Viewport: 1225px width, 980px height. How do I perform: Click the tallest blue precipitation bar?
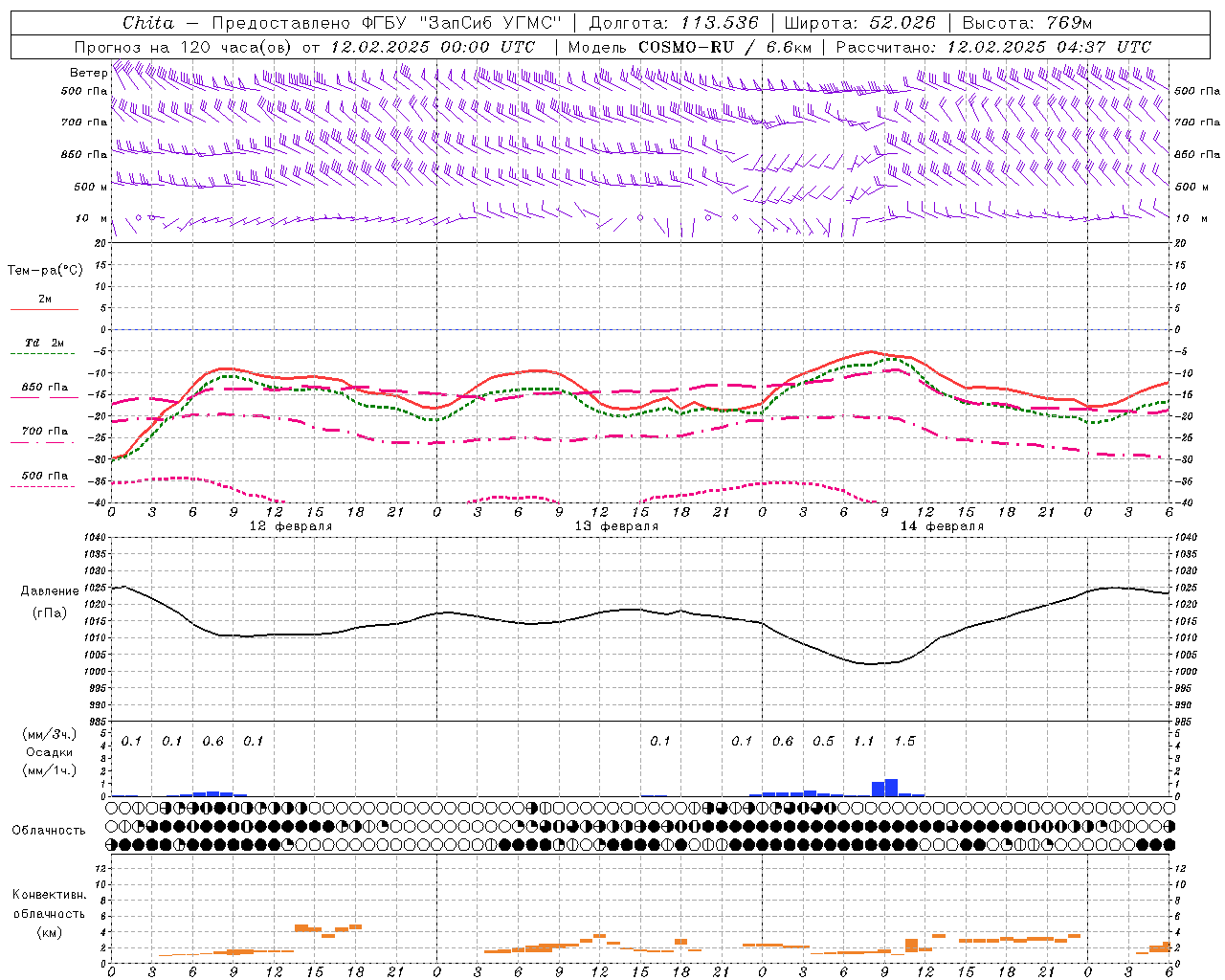pyautogui.click(x=892, y=788)
